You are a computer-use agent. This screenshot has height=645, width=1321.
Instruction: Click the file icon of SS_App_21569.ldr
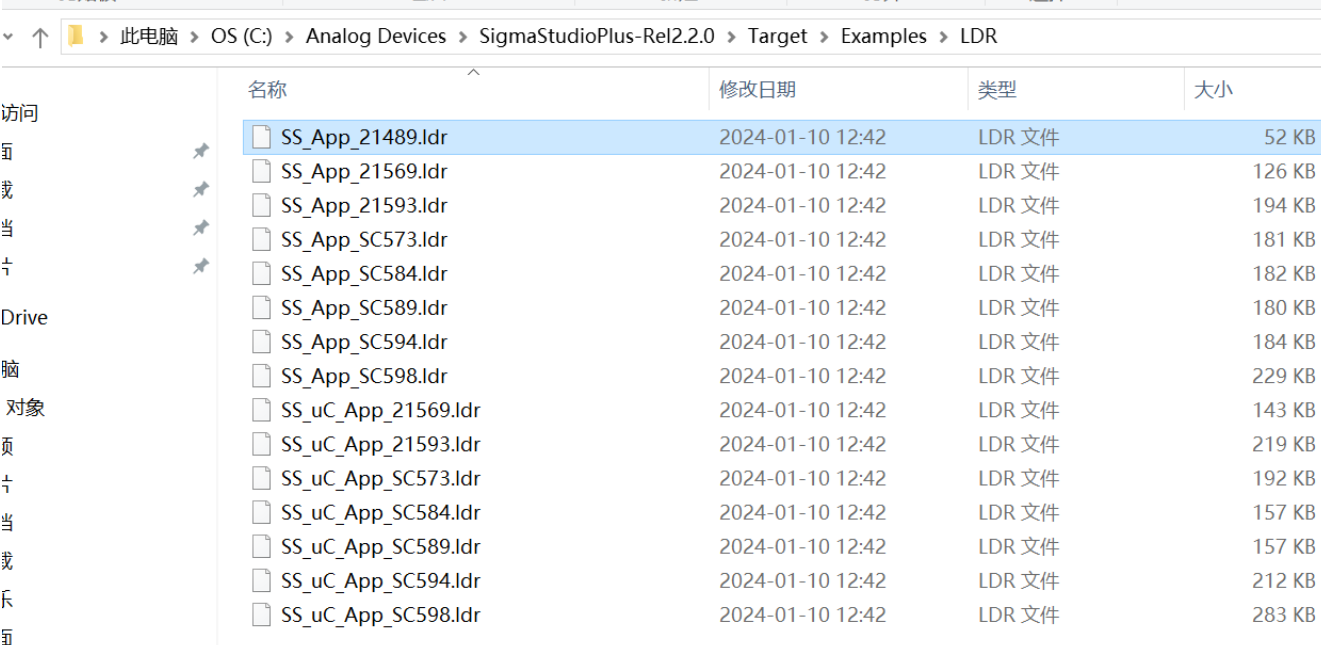262,171
